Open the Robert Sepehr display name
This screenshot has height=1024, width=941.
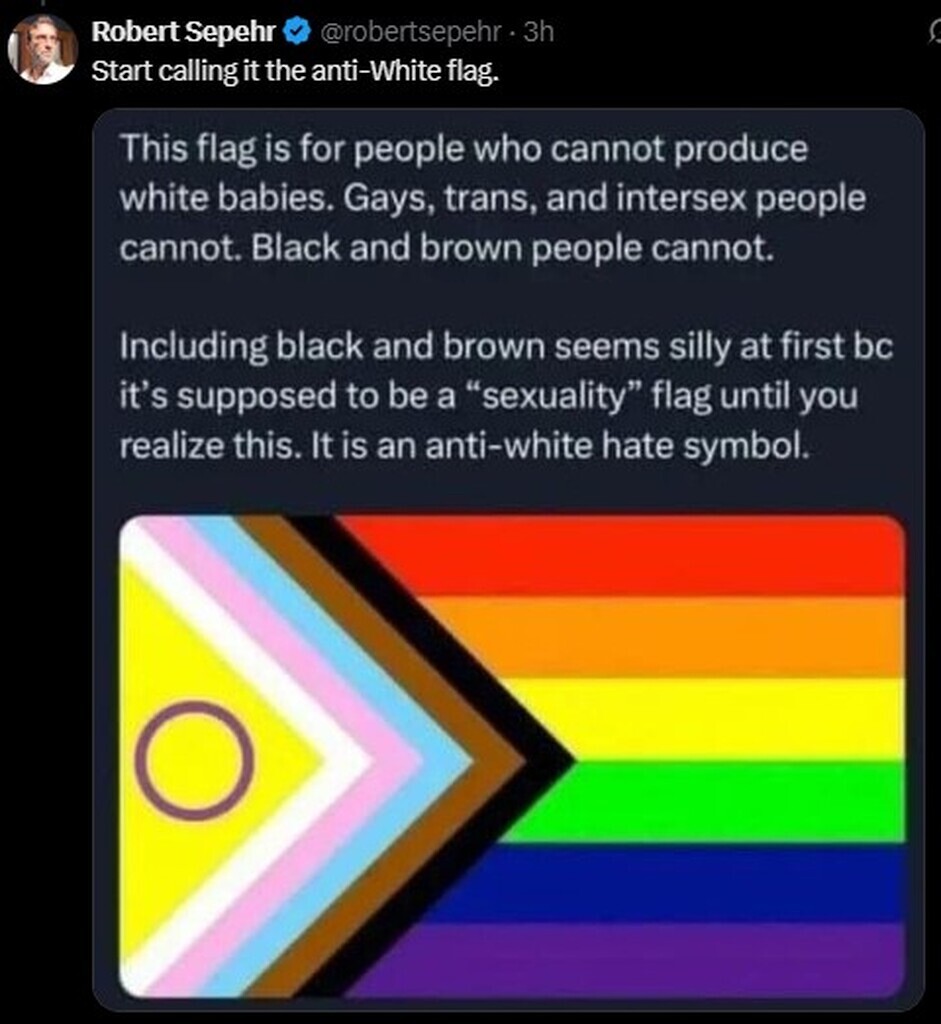click(185, 33)
